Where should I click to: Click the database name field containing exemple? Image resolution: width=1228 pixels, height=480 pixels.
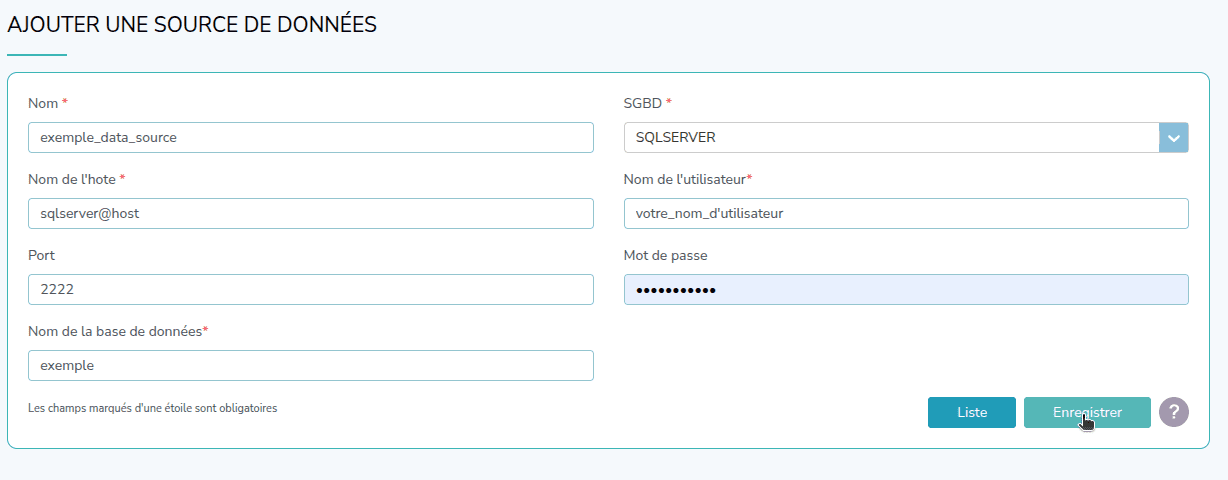[310, 366]
